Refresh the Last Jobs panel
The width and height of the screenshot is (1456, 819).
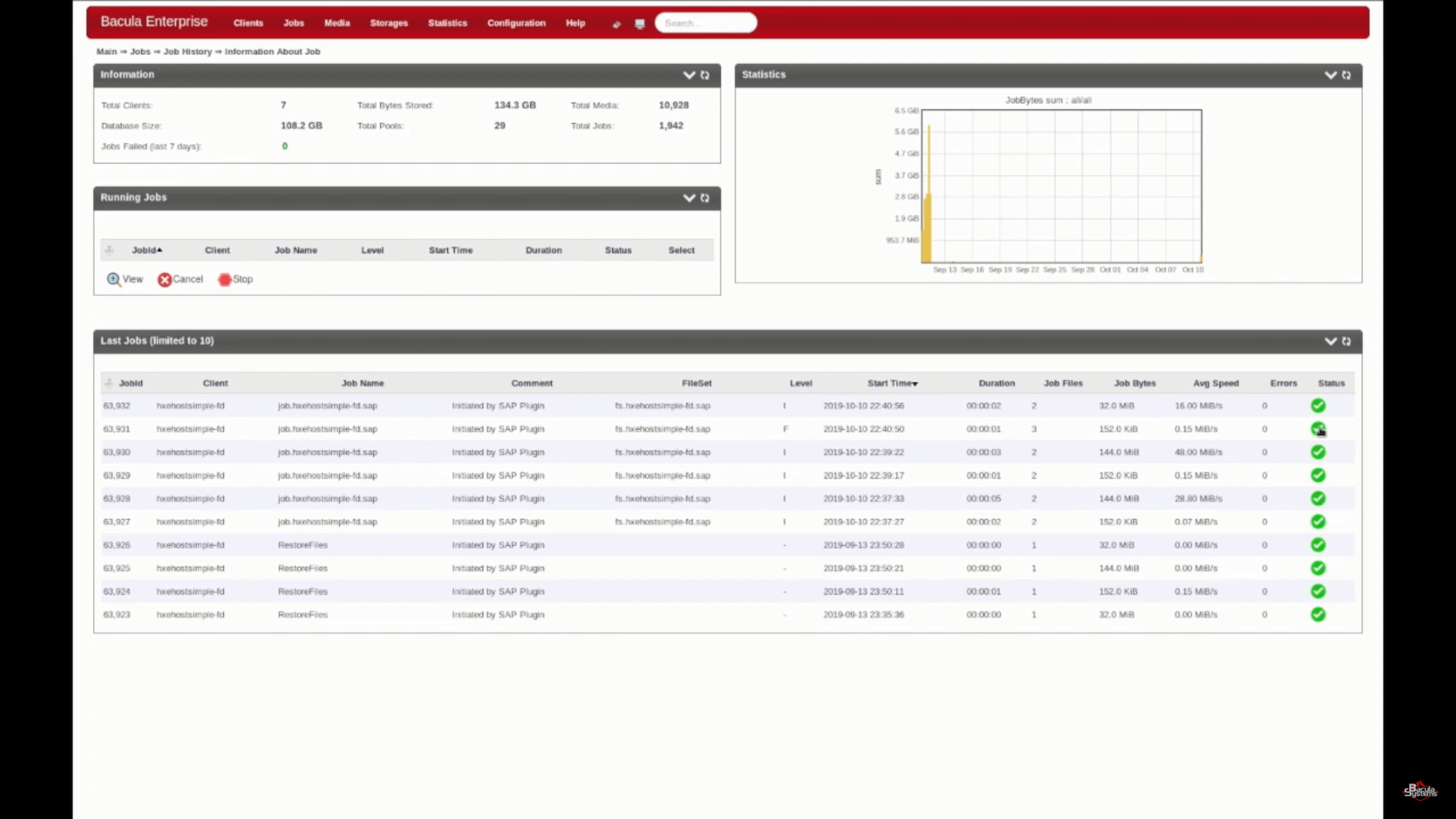tap(1347, 341)
